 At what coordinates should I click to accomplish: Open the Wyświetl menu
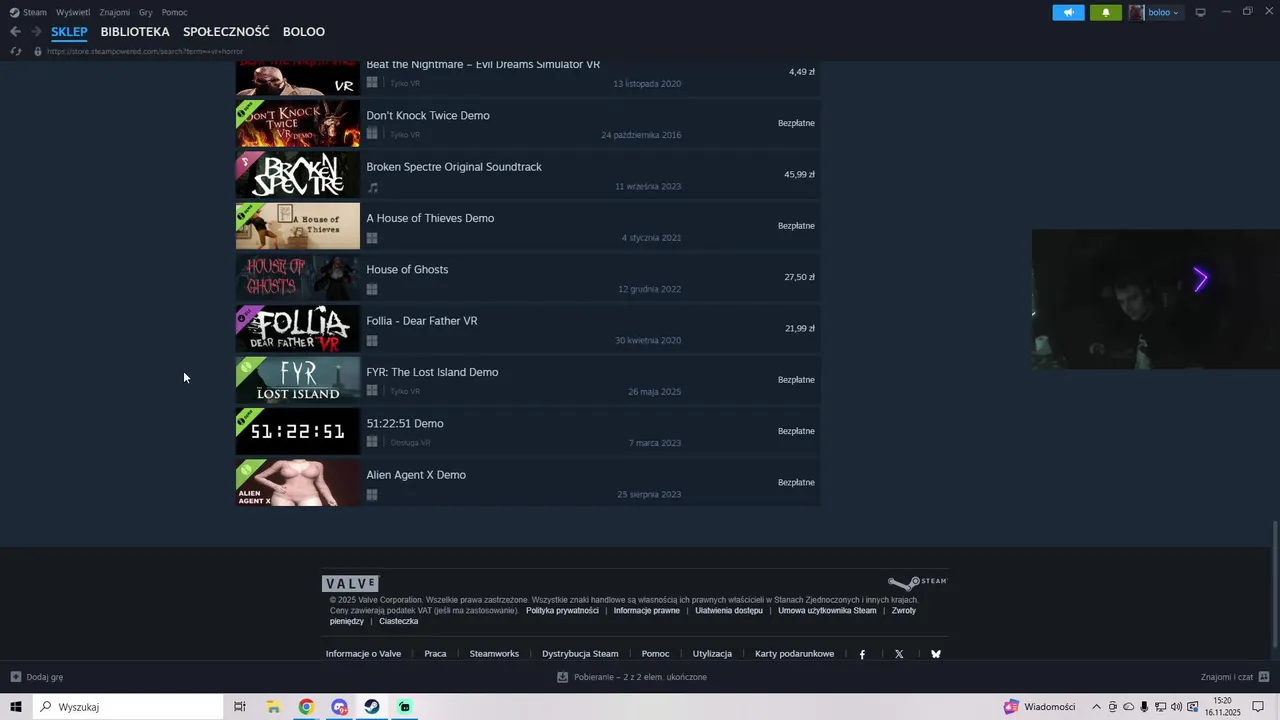point(73,12)
